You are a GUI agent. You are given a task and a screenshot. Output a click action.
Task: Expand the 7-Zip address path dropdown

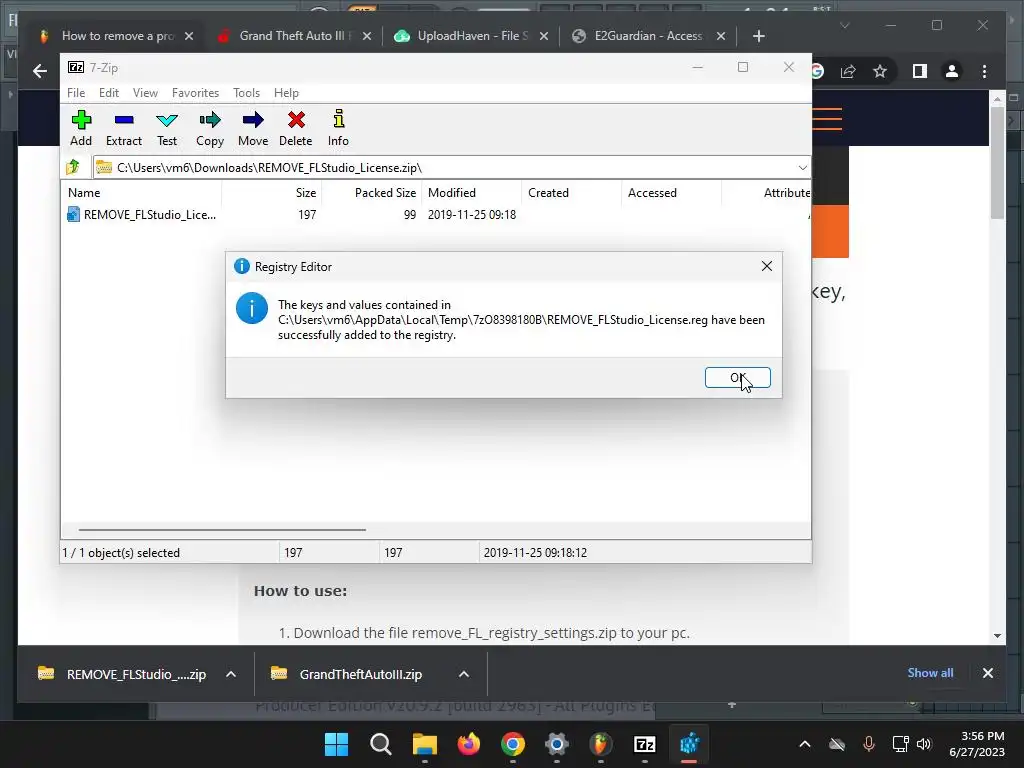[x=802, y=168]
